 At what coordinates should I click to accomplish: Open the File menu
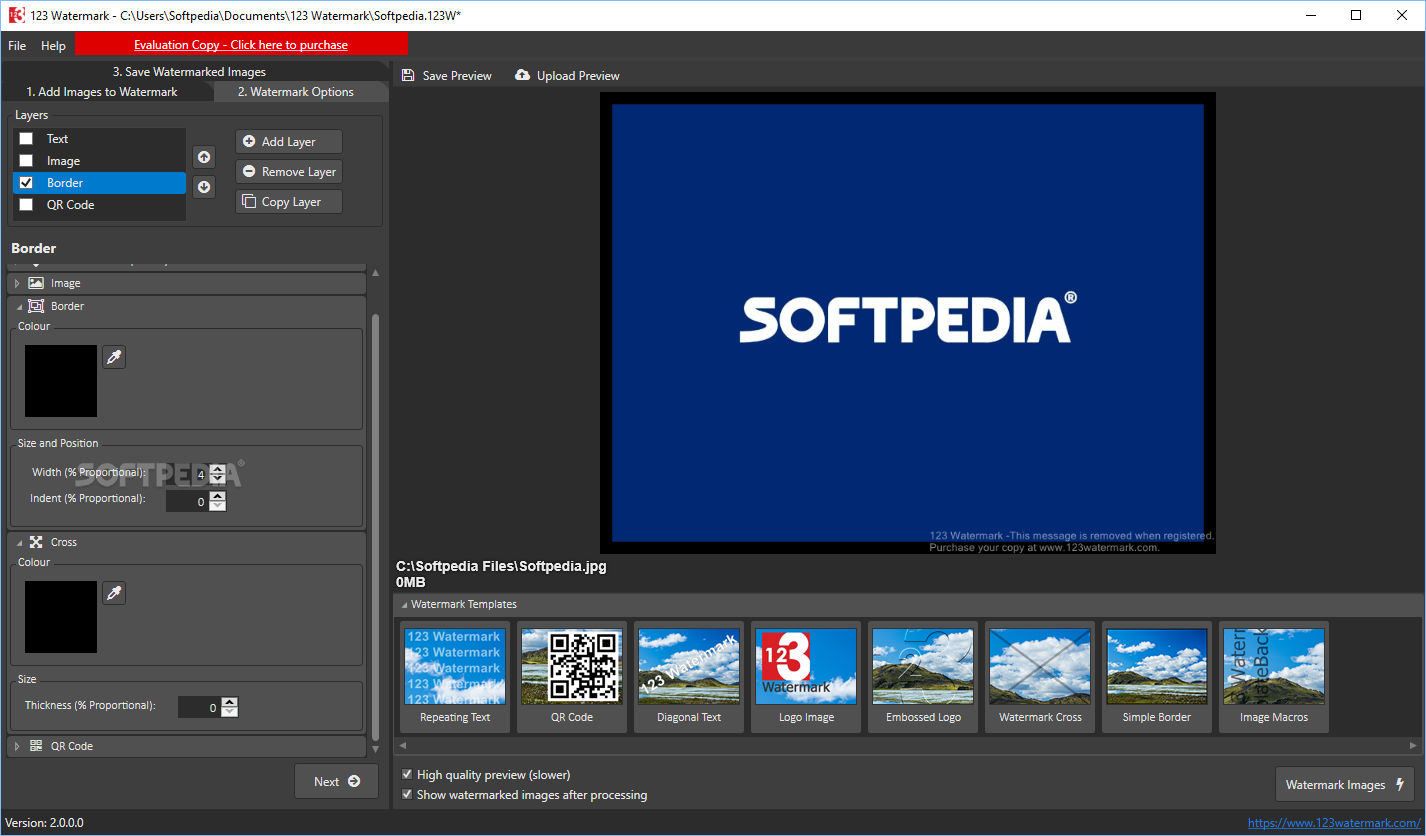(17, 46)
